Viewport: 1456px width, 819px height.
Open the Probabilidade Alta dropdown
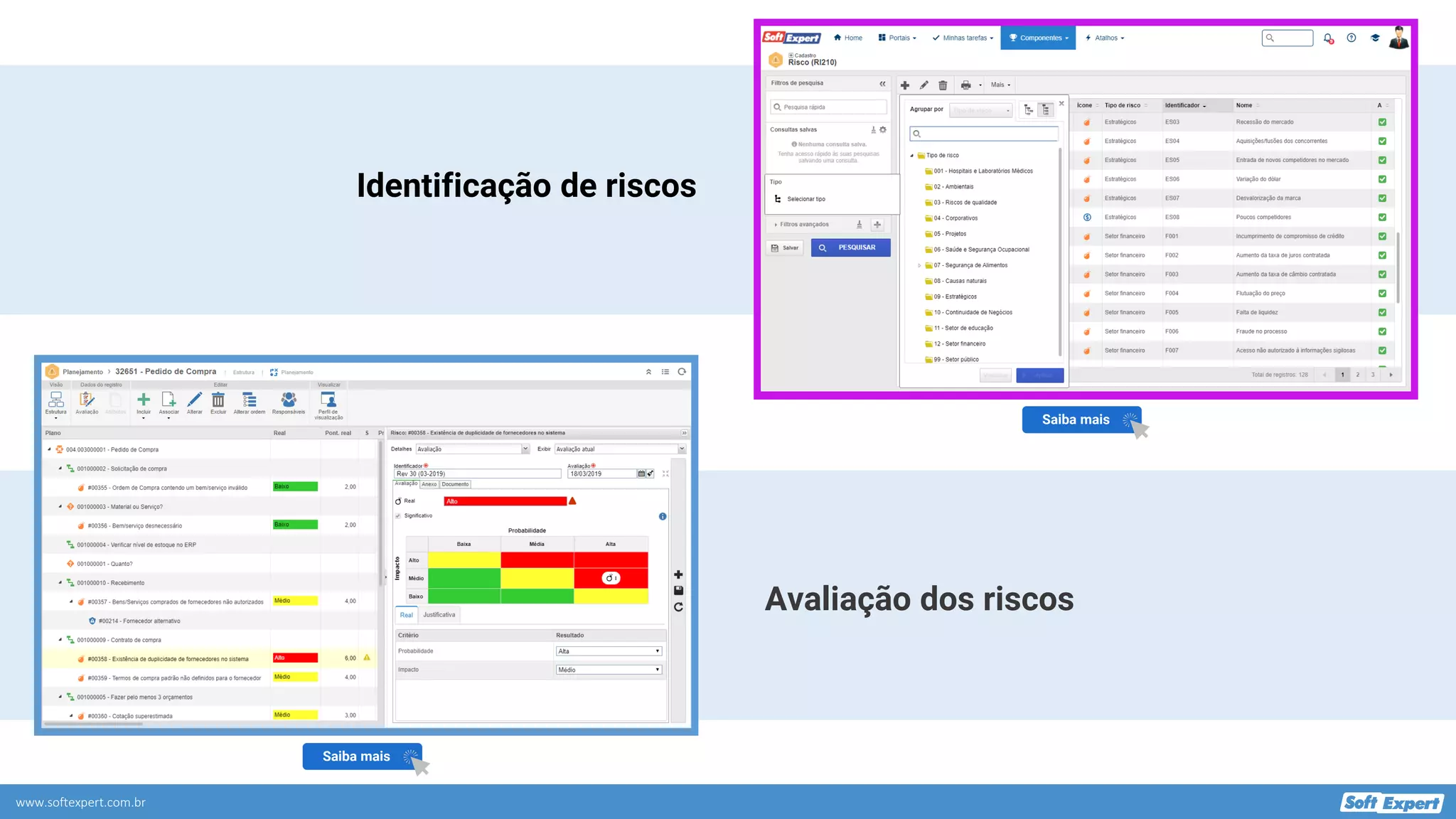pos(609,651)
